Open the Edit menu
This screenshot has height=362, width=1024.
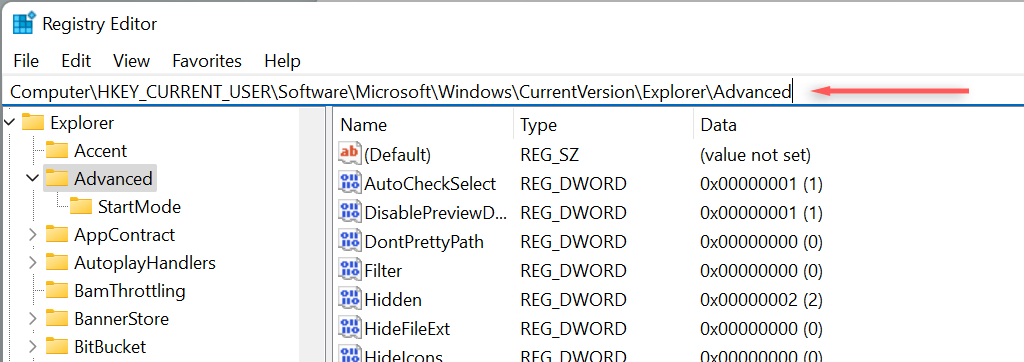tap(76, 61)
